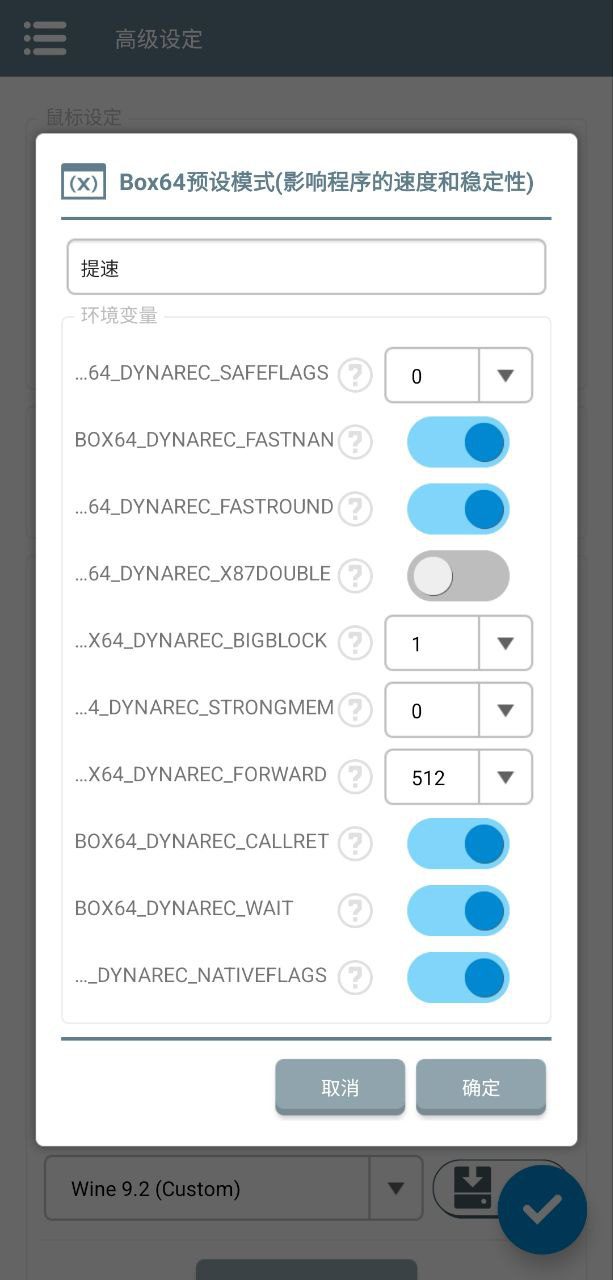
Task: Open help for DYNAREC_SAFEFLAGS variable
Action: [x=355, y=376]
